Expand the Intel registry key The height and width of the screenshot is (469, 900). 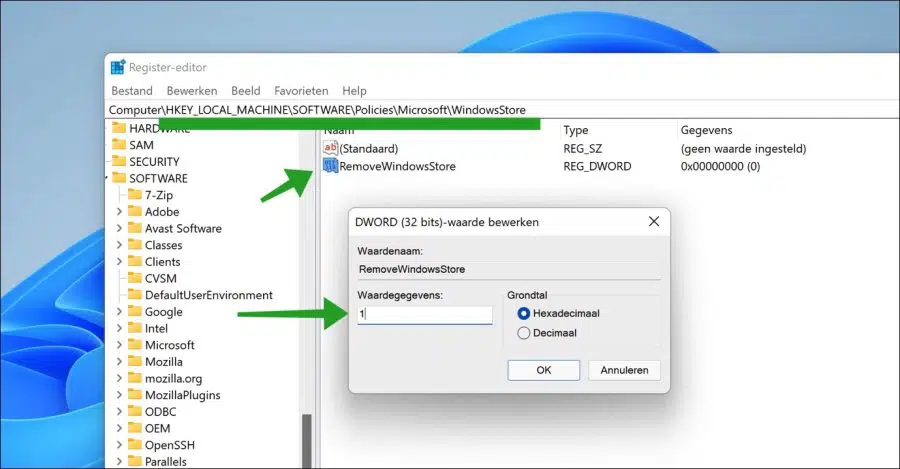click(119, 328)
